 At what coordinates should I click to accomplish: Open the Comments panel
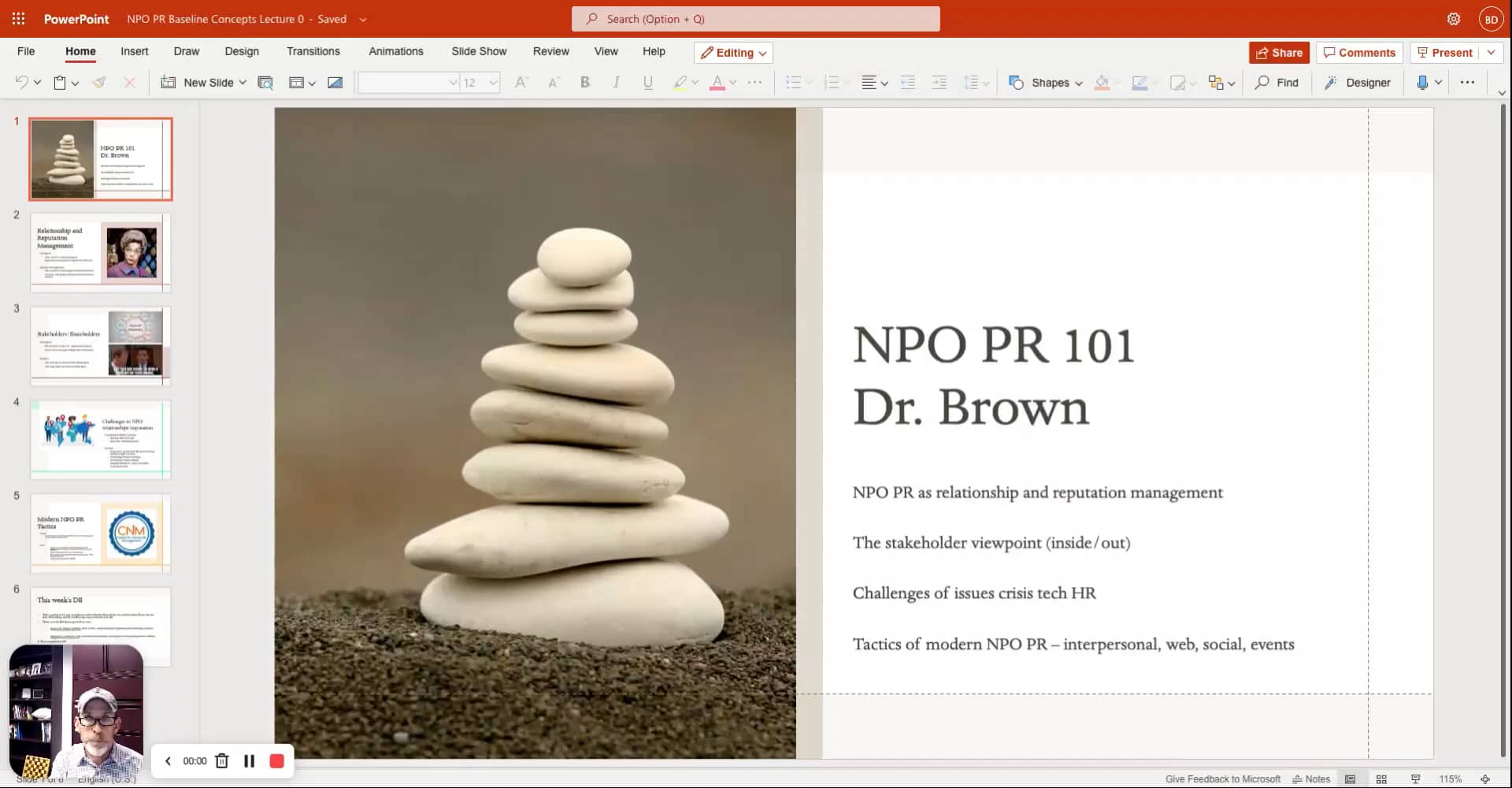click(x=1359, y=52)
